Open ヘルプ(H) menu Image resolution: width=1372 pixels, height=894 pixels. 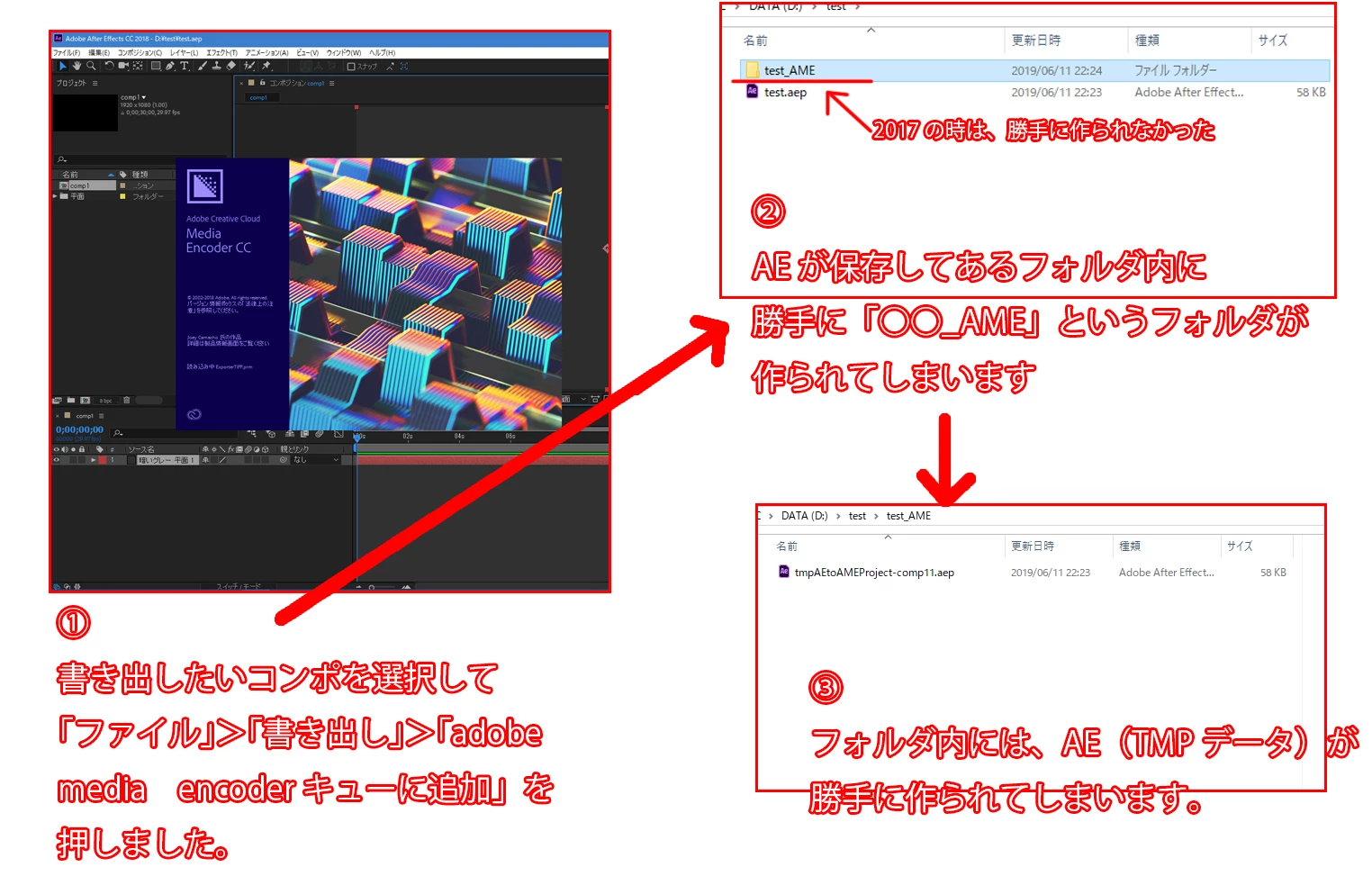pos(382,52)
